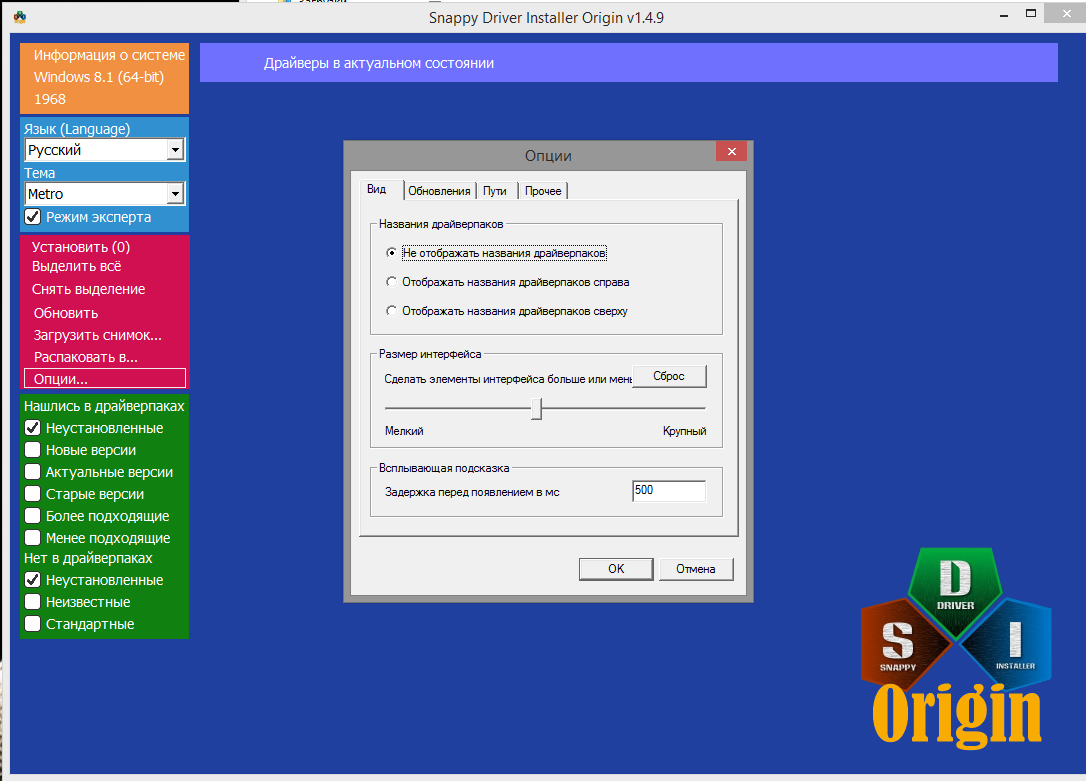The height and width of the screenshot is (781, 1086).
Task: Select 'Отображать названия драйверпаков справа' option
Action: click(391, 282)
